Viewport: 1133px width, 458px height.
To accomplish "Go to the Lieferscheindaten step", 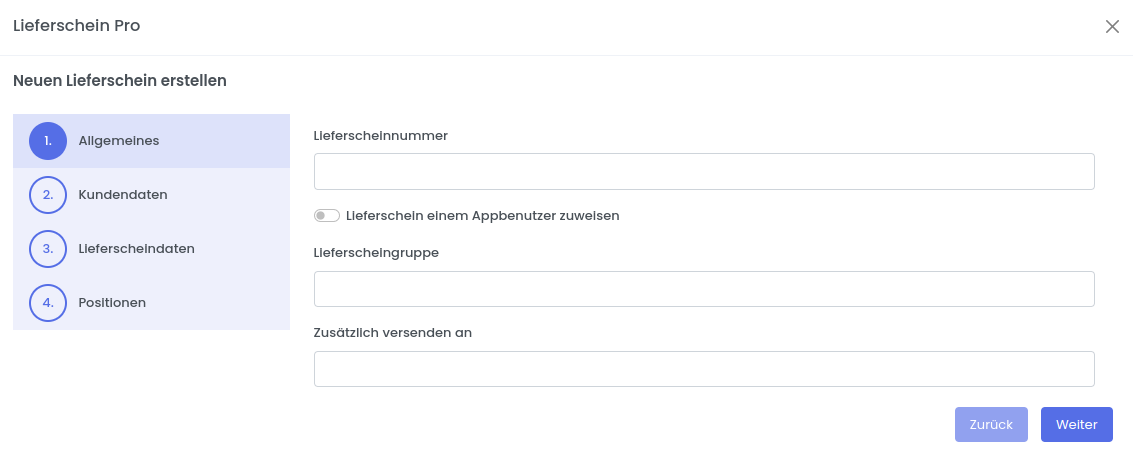I will pyautogui.click(x=136, y=249).
